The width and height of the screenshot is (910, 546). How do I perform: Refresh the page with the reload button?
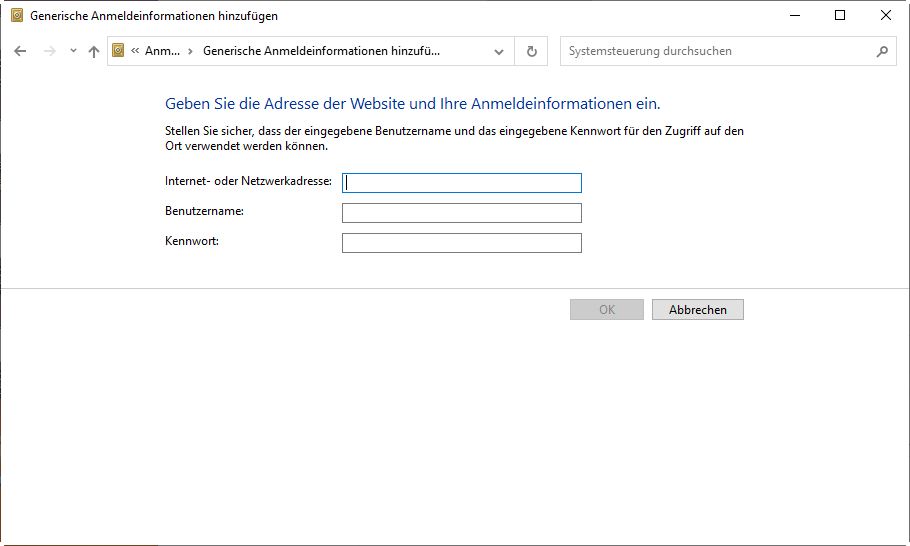[x=531, y=51]
